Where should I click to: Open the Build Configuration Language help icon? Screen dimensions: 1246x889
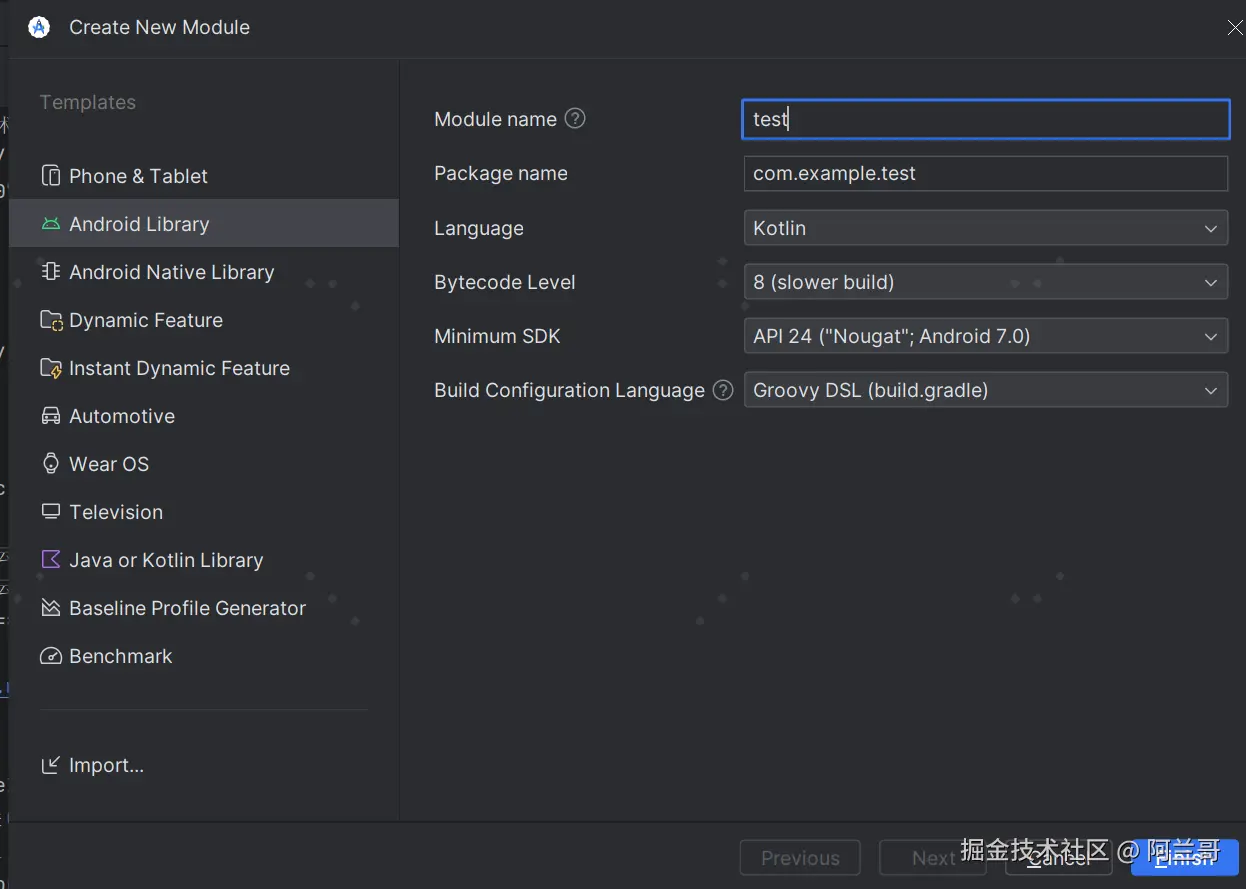723,390
